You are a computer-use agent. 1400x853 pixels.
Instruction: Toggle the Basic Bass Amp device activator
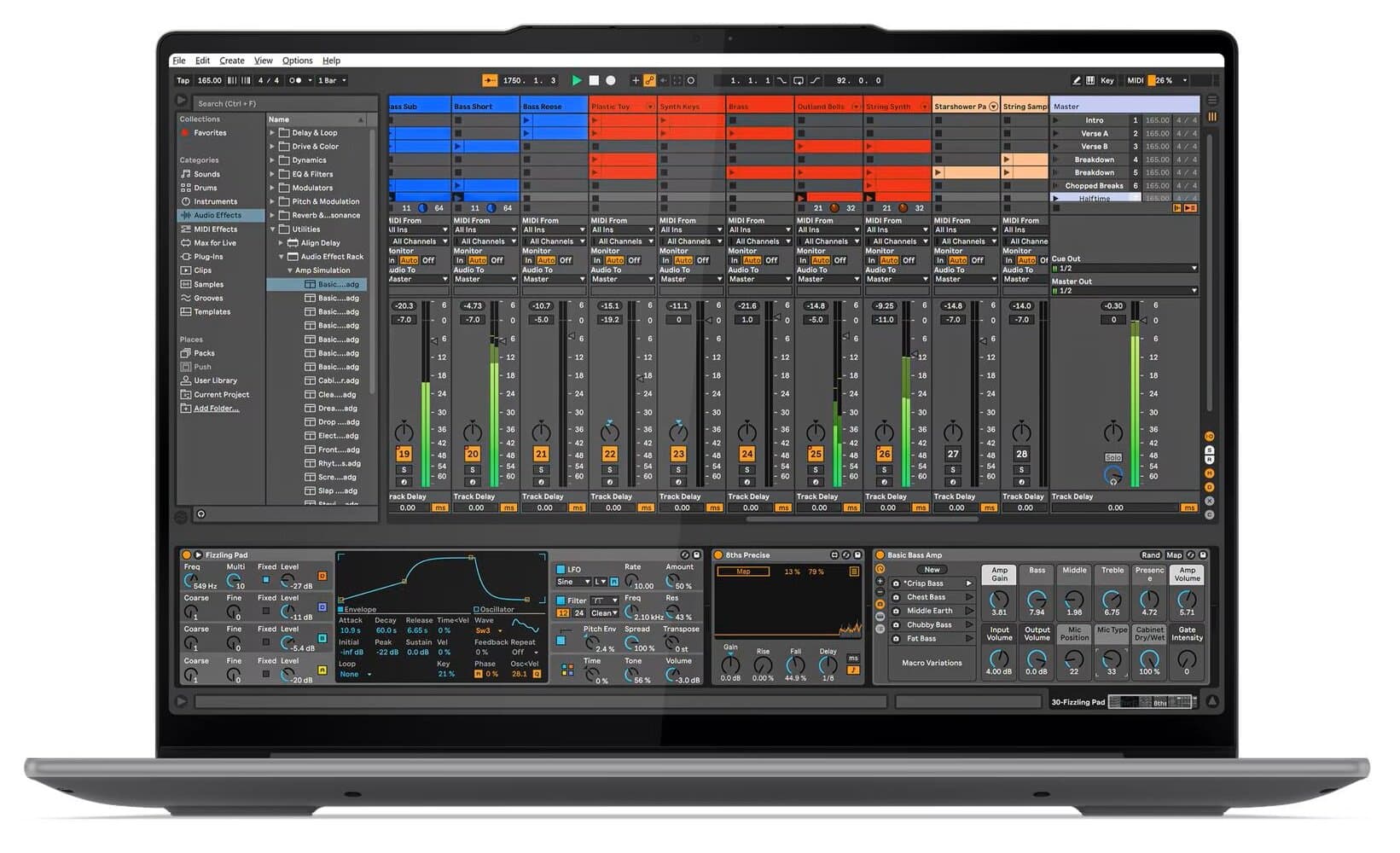[x=880, y=554]
